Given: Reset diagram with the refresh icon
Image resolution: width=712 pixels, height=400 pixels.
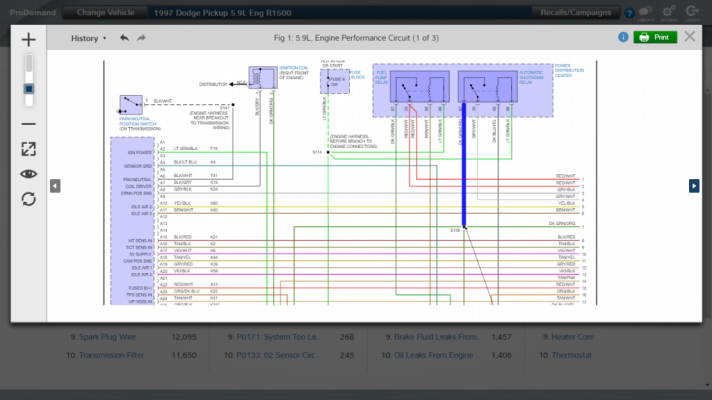Looking at the screenshot, I should [28, 199].
